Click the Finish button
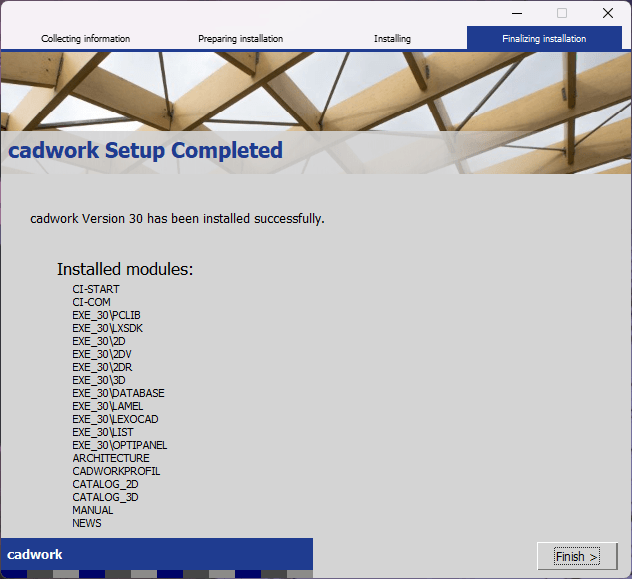The width and height of the screenshot is (632, 579). click(577, 556)
